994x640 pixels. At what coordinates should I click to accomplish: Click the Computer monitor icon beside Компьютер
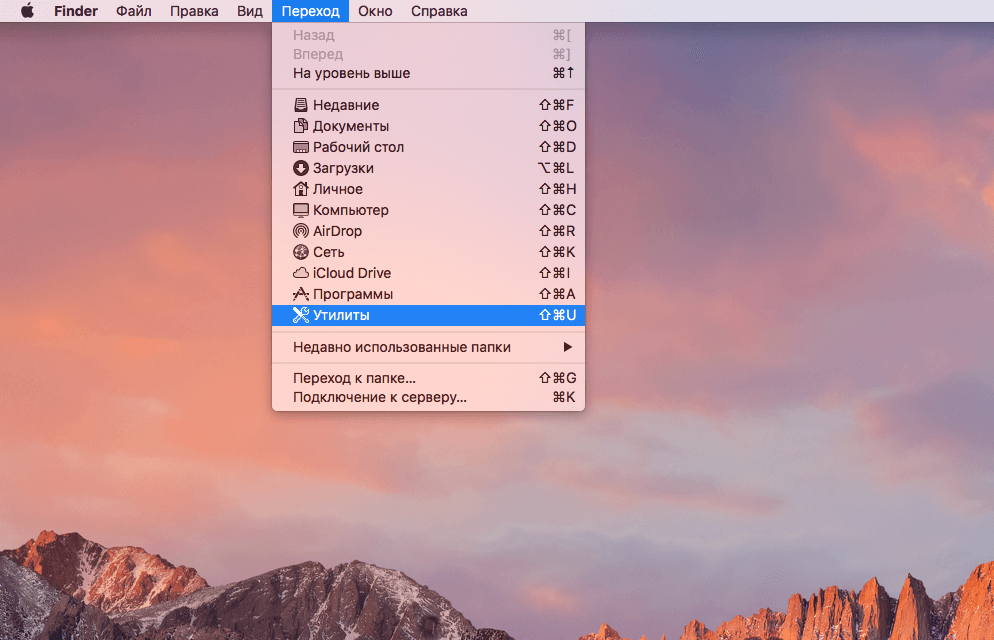coord(300,210)
